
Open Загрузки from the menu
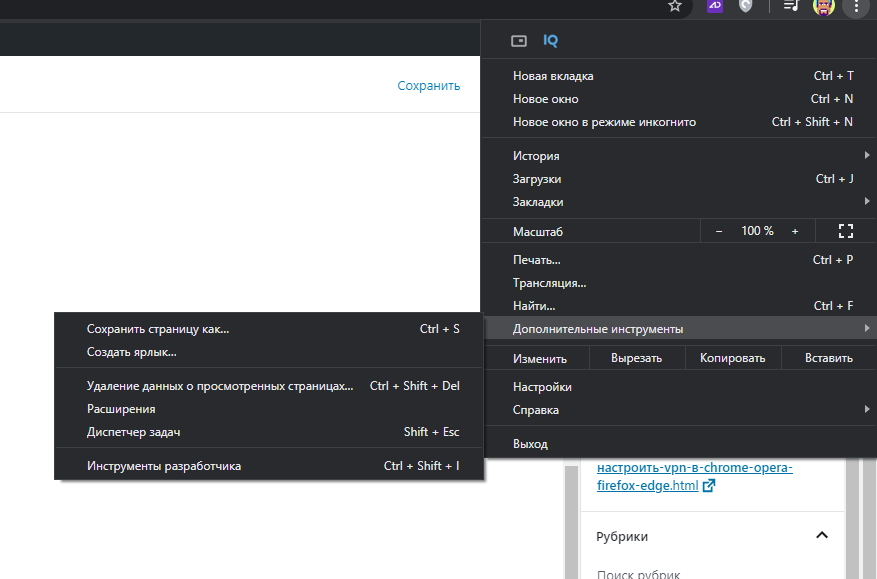pyautogui.click(x=678, y=179)
